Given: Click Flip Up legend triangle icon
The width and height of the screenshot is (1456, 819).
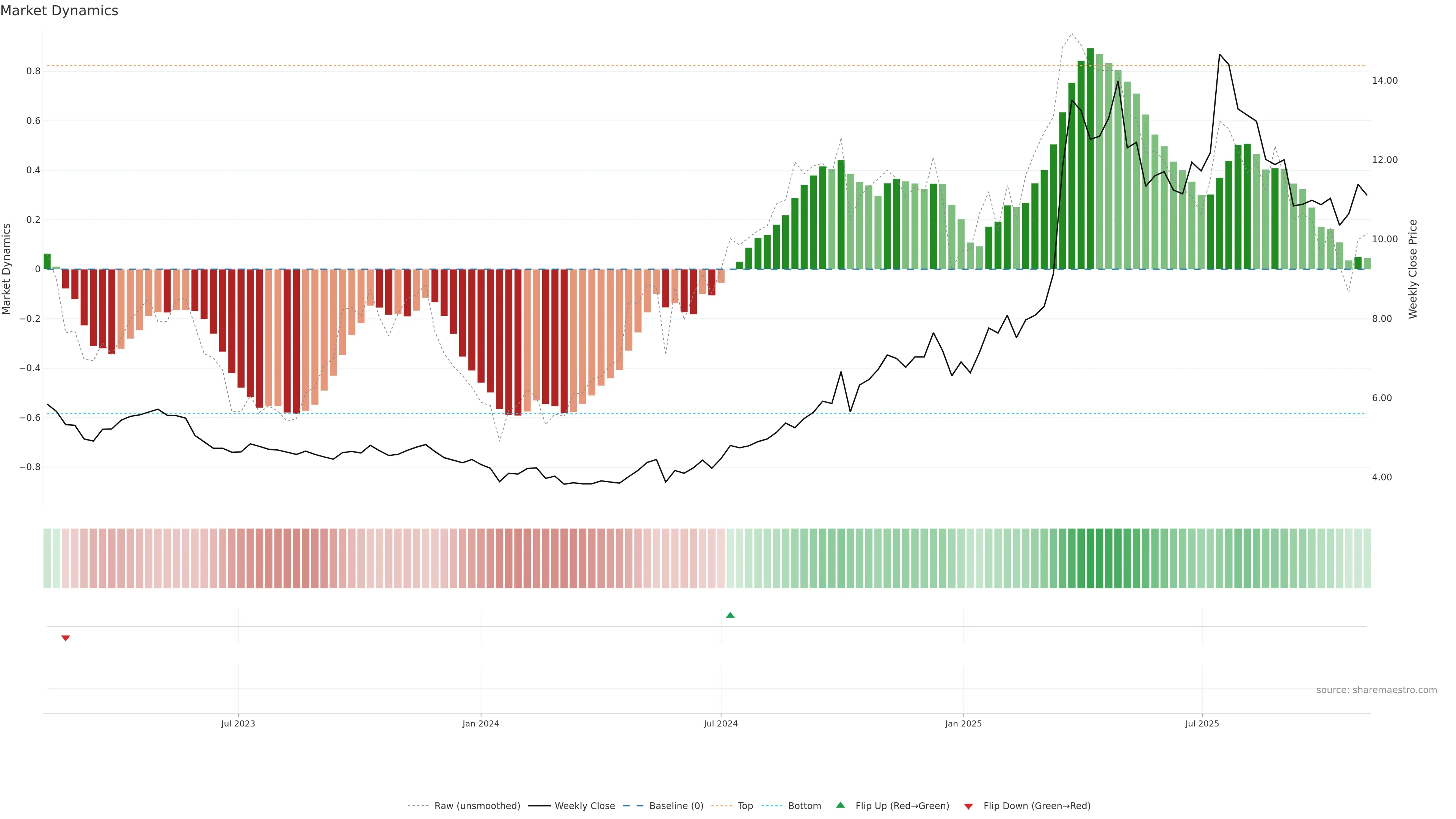Looking at the screenshot, I should coord(841,805).
